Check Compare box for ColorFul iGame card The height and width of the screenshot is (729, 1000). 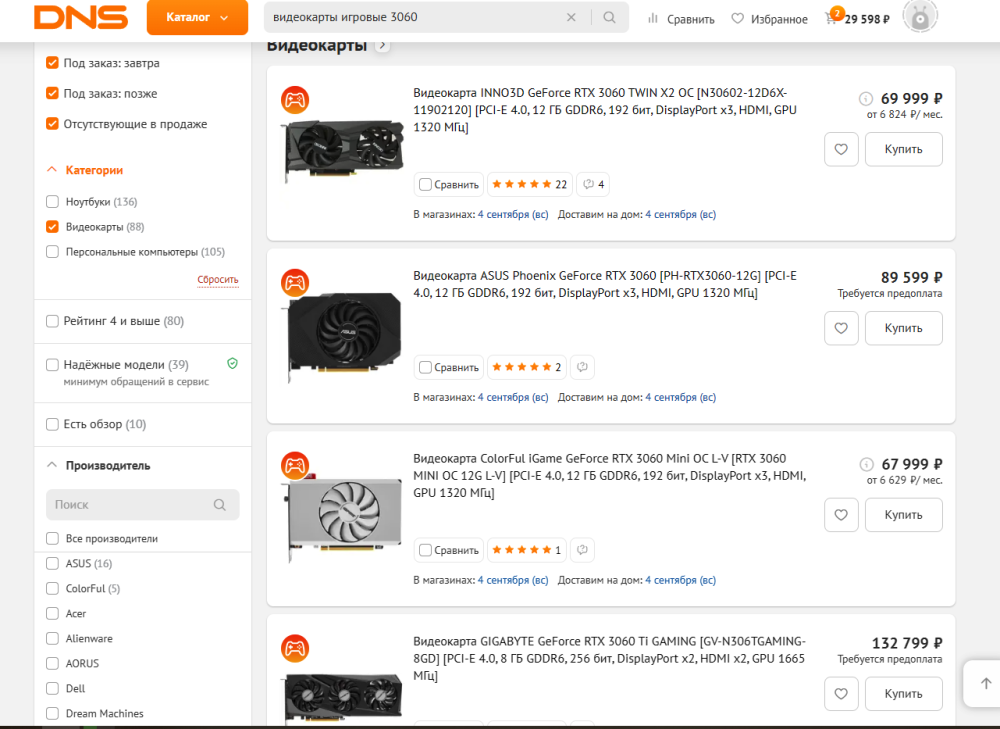tap(426, 550)
